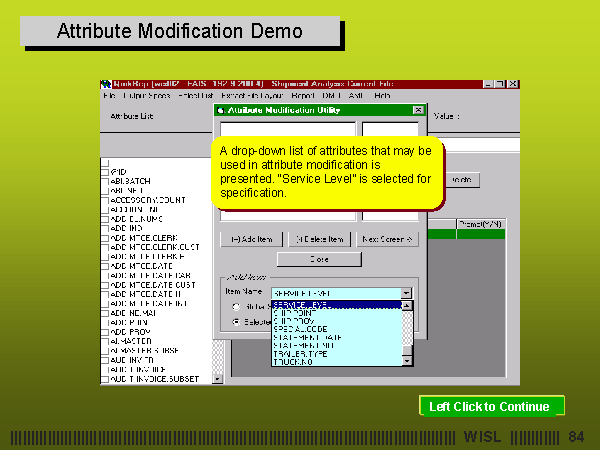Go to Next Screen button
Image resolution: width=600 pixels, height=450 pixels.
pos(386,240)
